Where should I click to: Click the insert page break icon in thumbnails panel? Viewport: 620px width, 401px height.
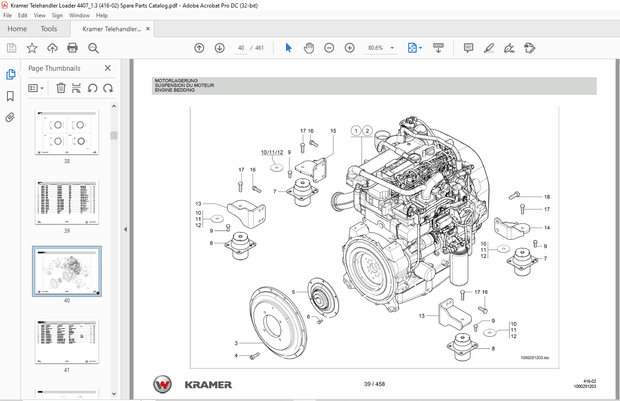76,88
